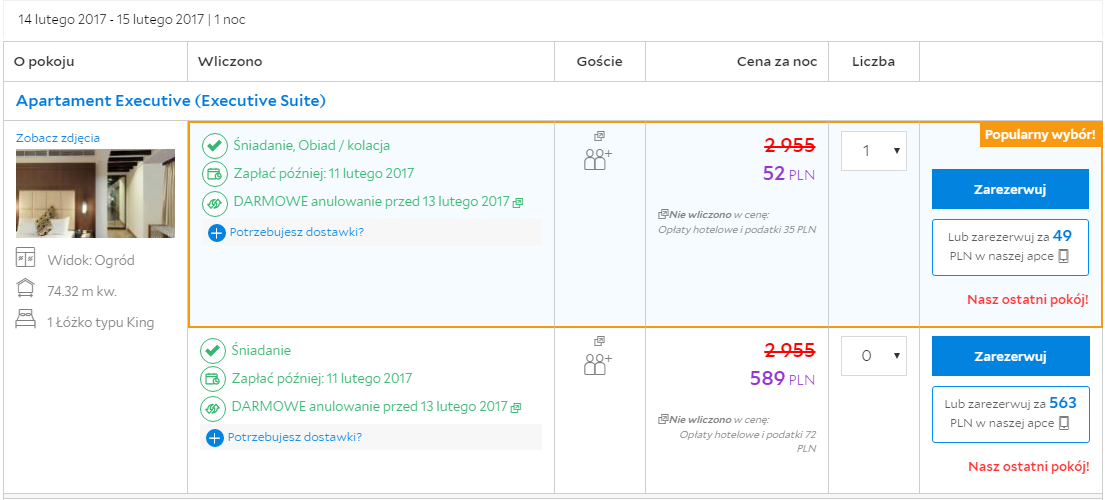Viewport: 1105px width, 500px height.
Task: Click bed icon next to 1 Łóżko typu King
Action: point(25,320)
